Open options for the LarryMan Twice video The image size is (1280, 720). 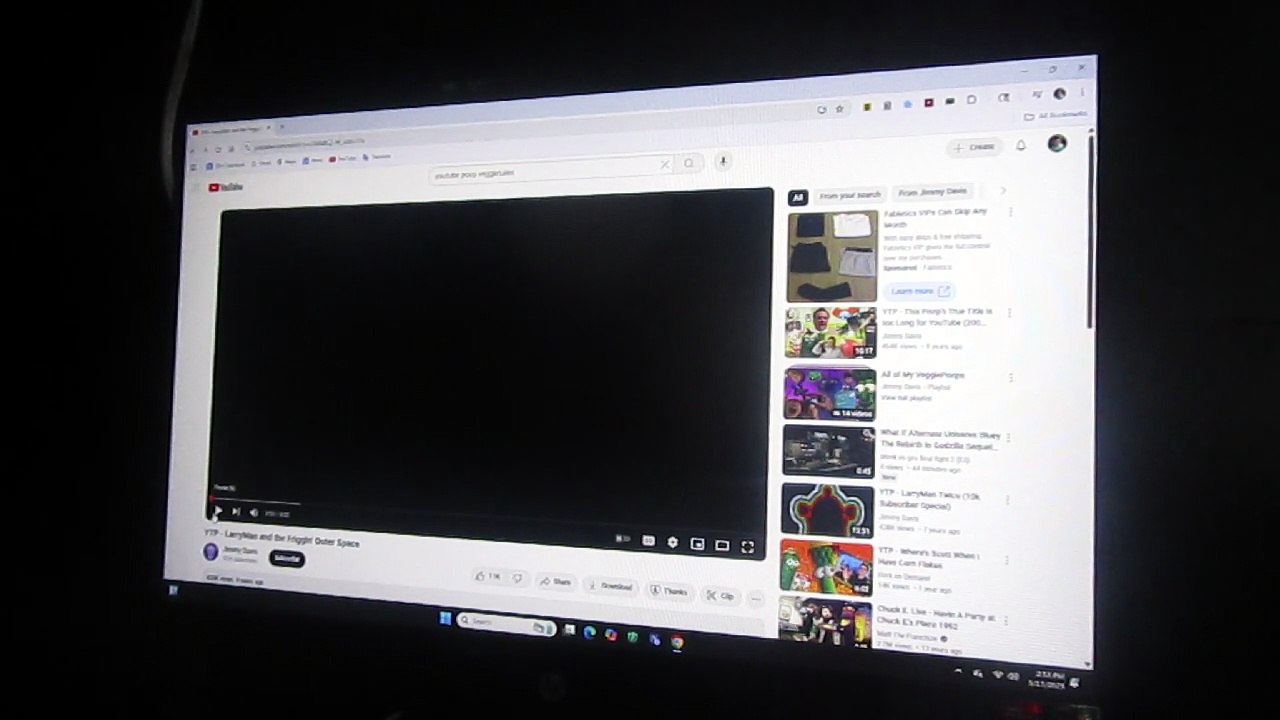(1007, 499)
